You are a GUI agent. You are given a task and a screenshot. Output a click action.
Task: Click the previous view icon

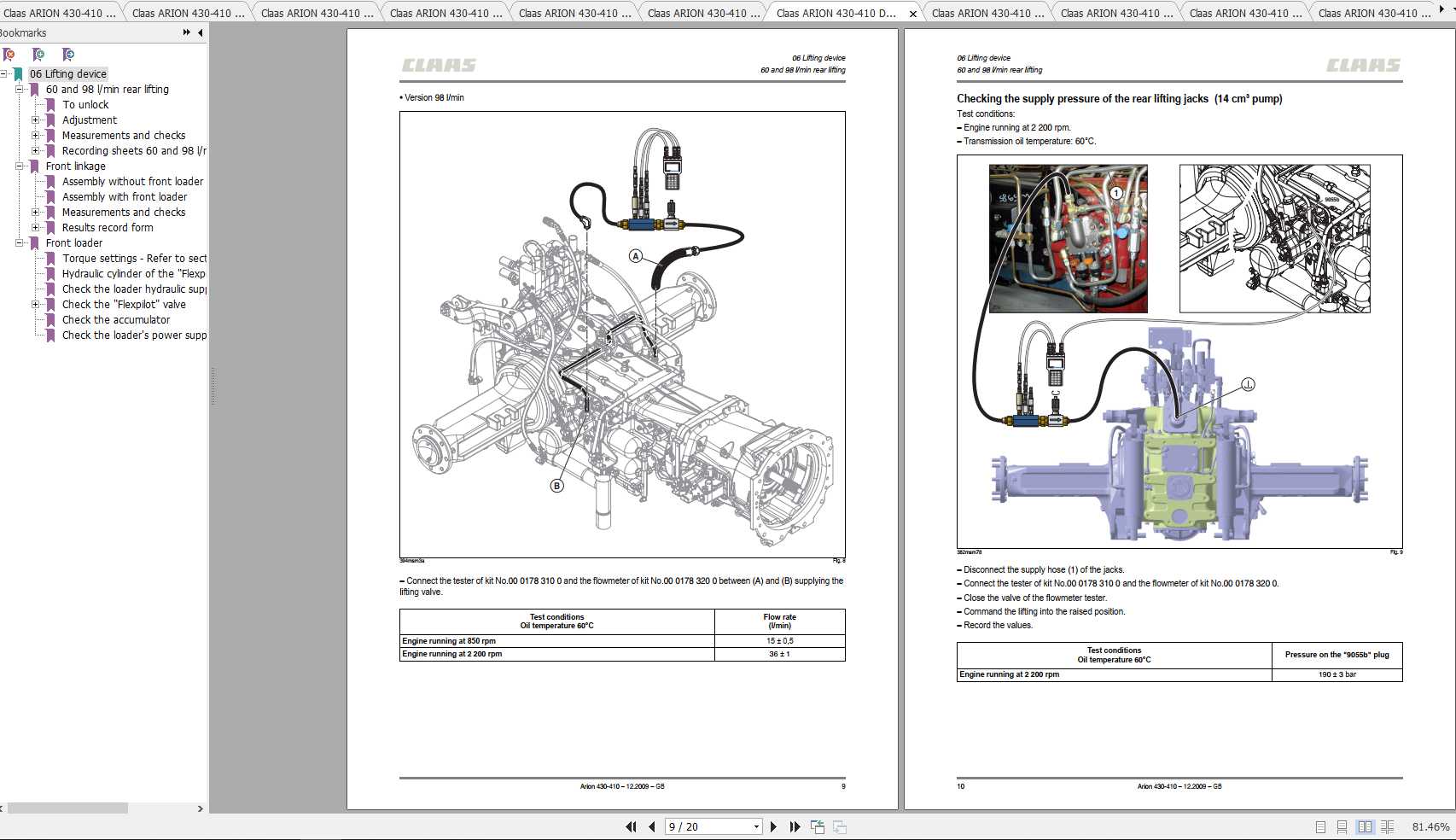tap(818, 826)
